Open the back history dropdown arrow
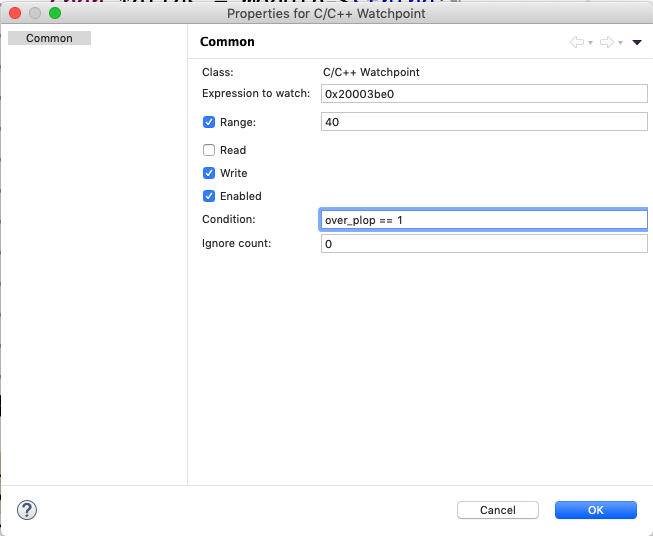 [591, 43]
